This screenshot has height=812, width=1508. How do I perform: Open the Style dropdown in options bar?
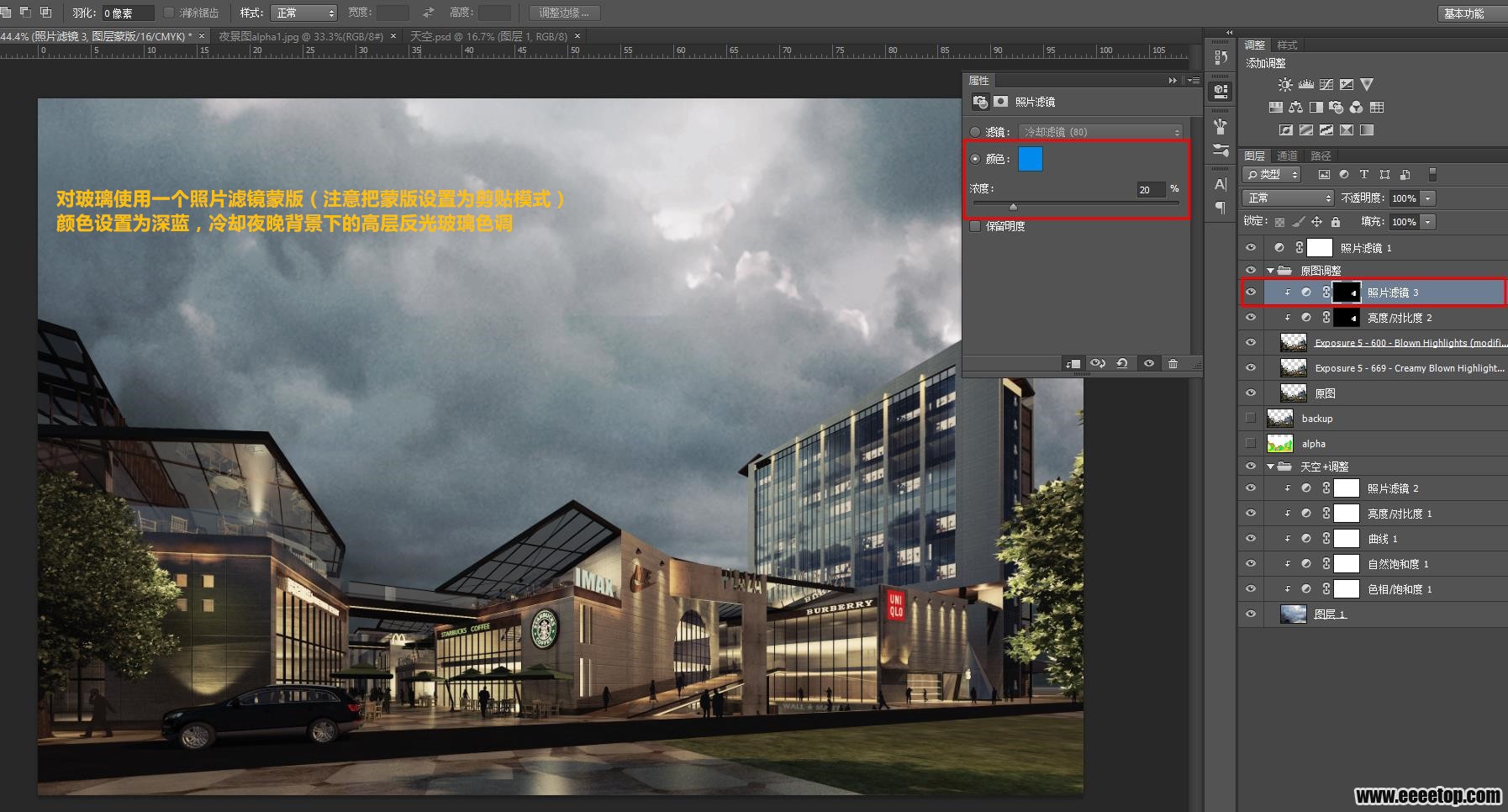pos(303,13)
